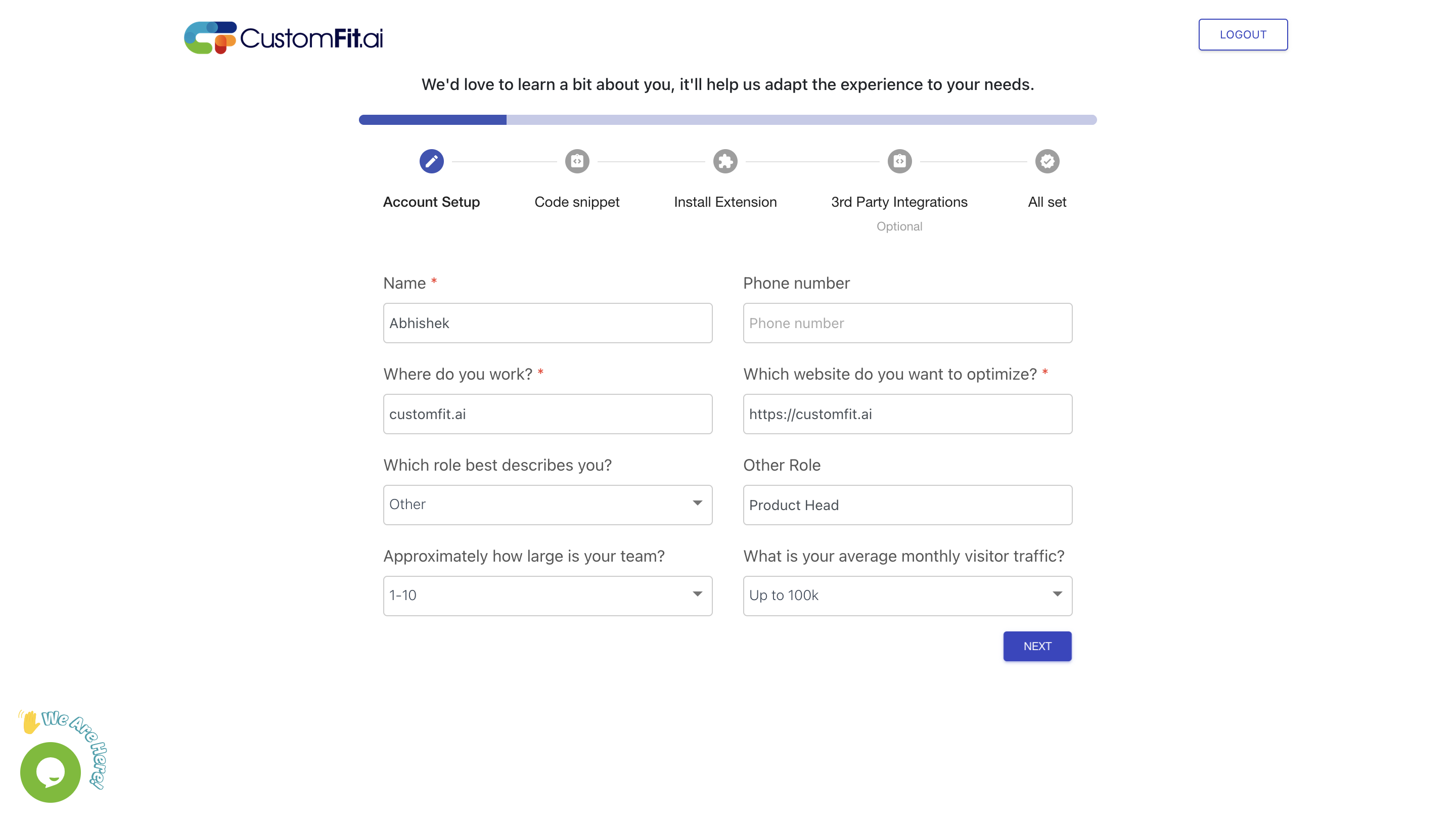Select the Code snippet step label
1456x823 pixels.
click(x=576, y=202)
